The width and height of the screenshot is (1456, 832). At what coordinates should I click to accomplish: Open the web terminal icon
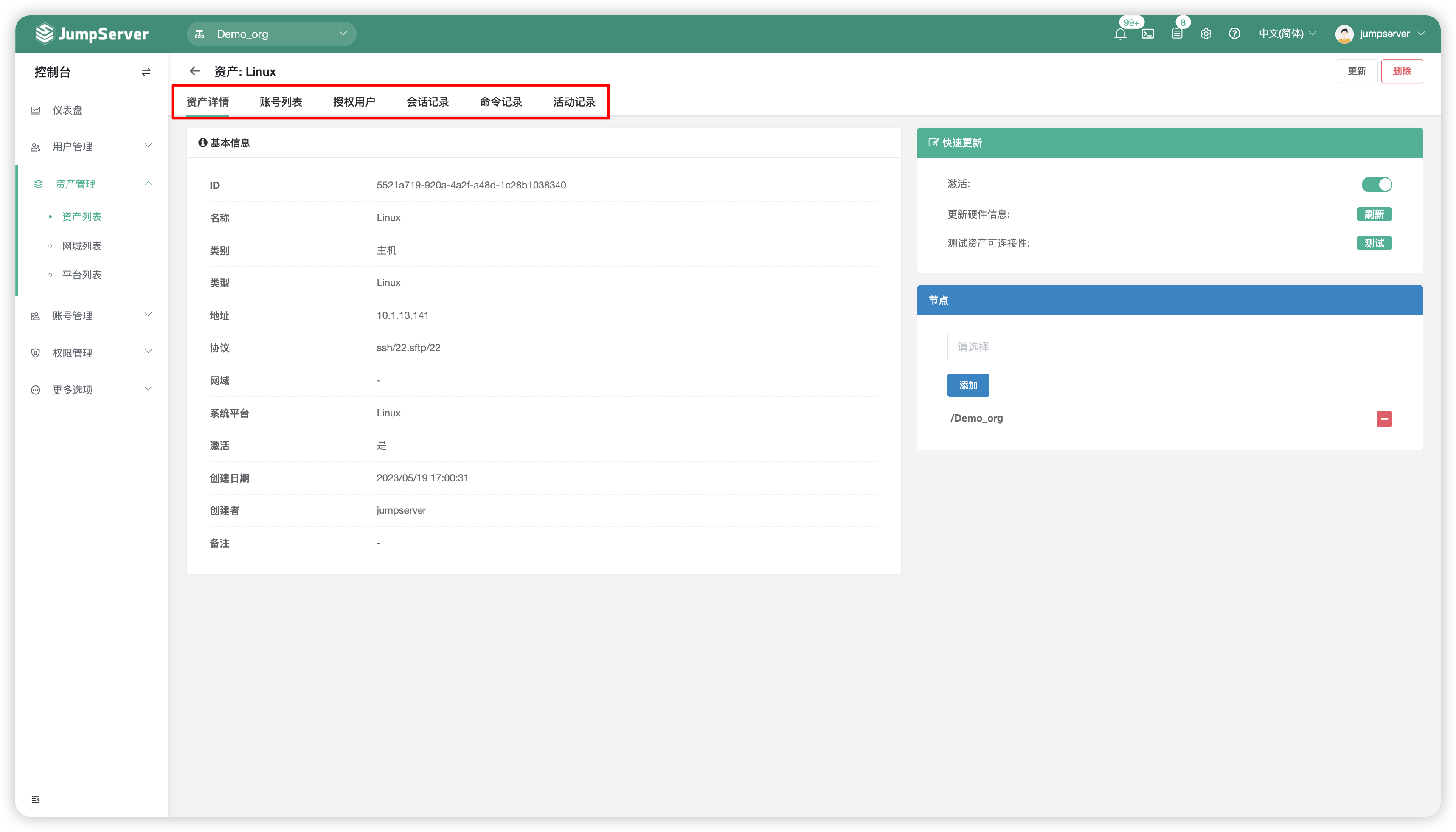pos(1148,34)
